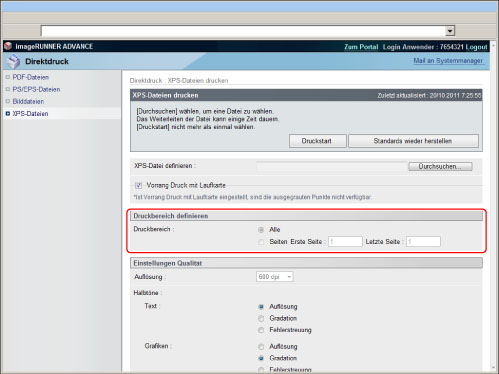Toggle Vorrang Druck mit Laufkarte checkbox
Image resolution: width=499 pixels, height=374 pixels.
[138, 185]
